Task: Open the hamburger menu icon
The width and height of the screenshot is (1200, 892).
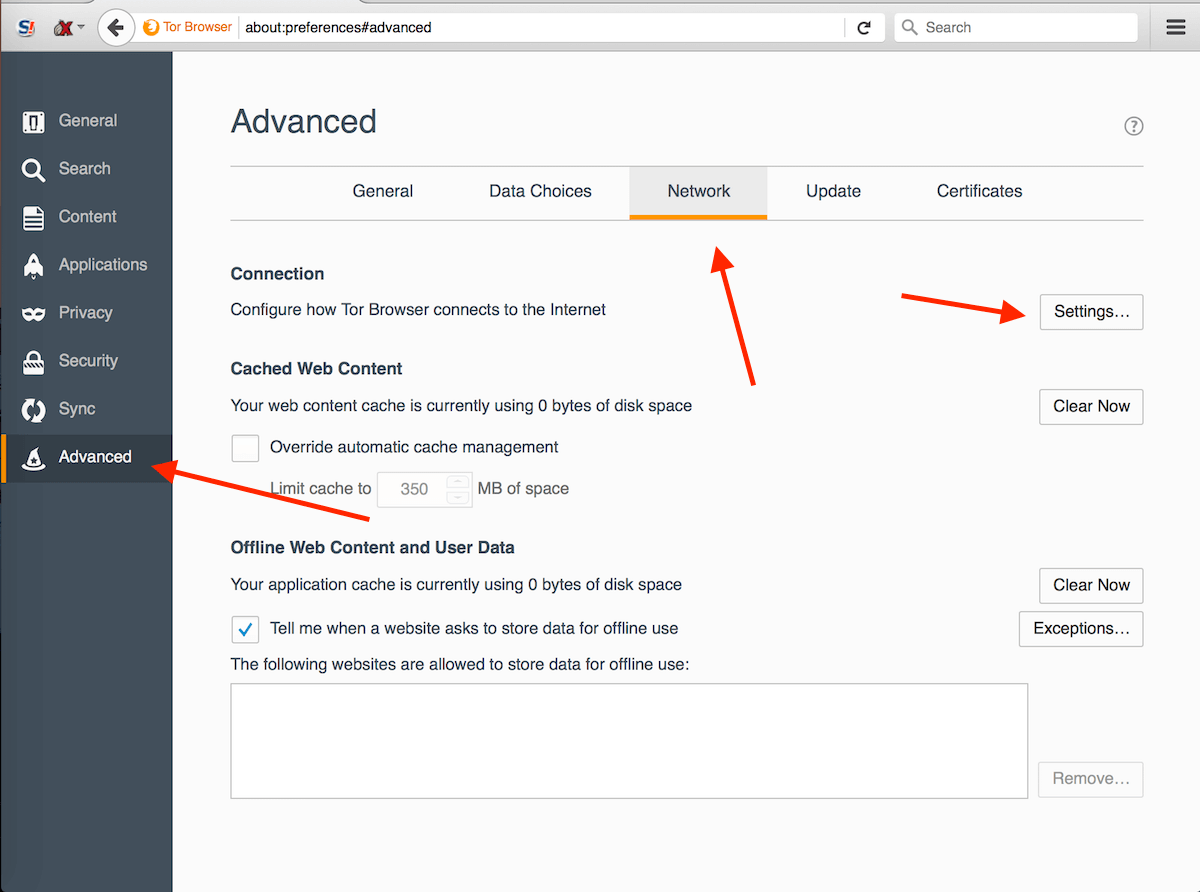Action: coord(1176,27)
